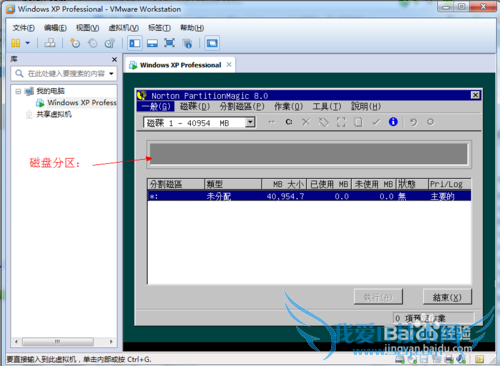Image resolution: width=500 pixels, height=366 pixels.
Task: Toggle the thumbnail bar view icon
Action: [x=152, y=43]
